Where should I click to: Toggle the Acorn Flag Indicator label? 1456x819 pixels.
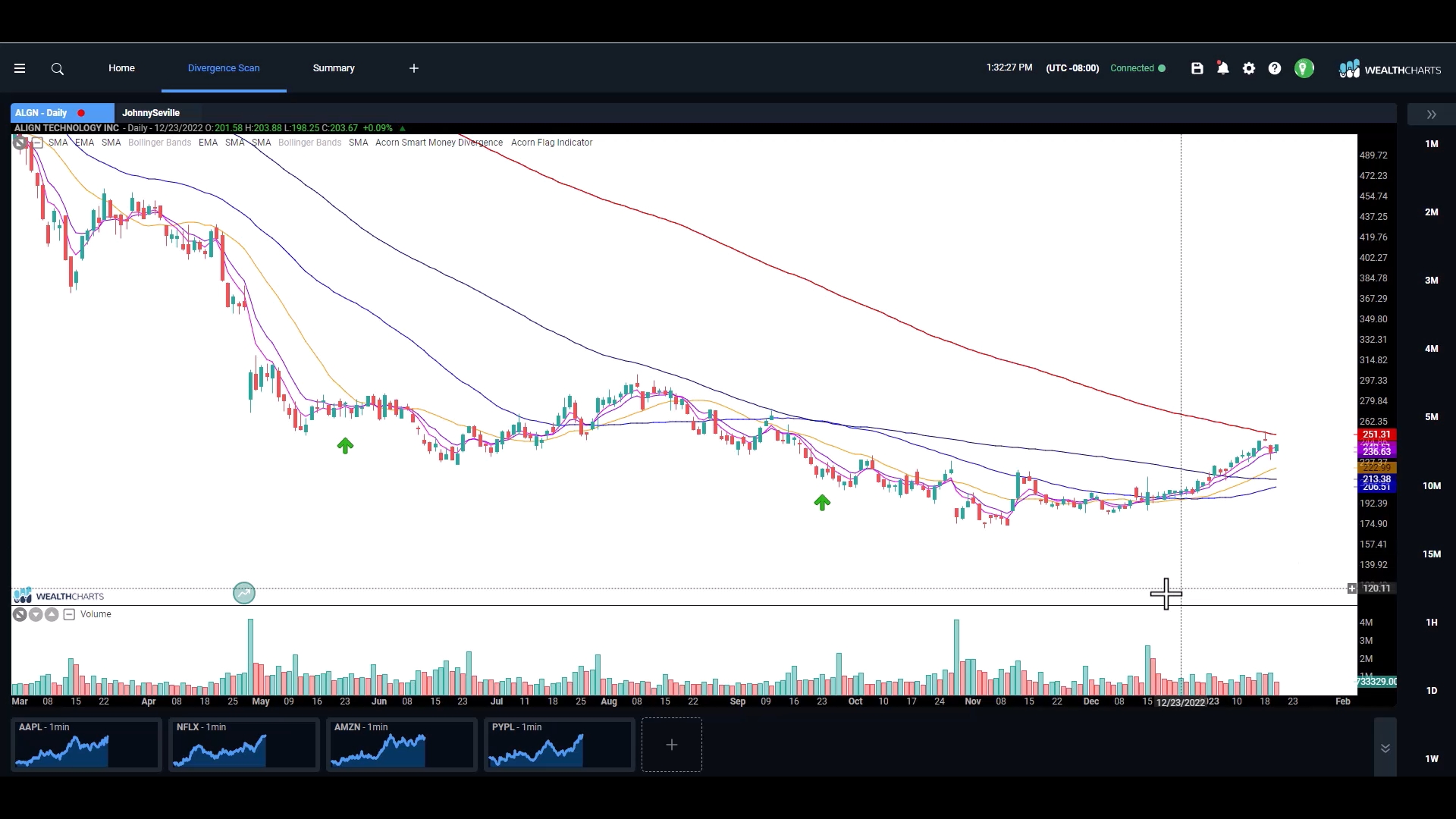click(551, 143)
